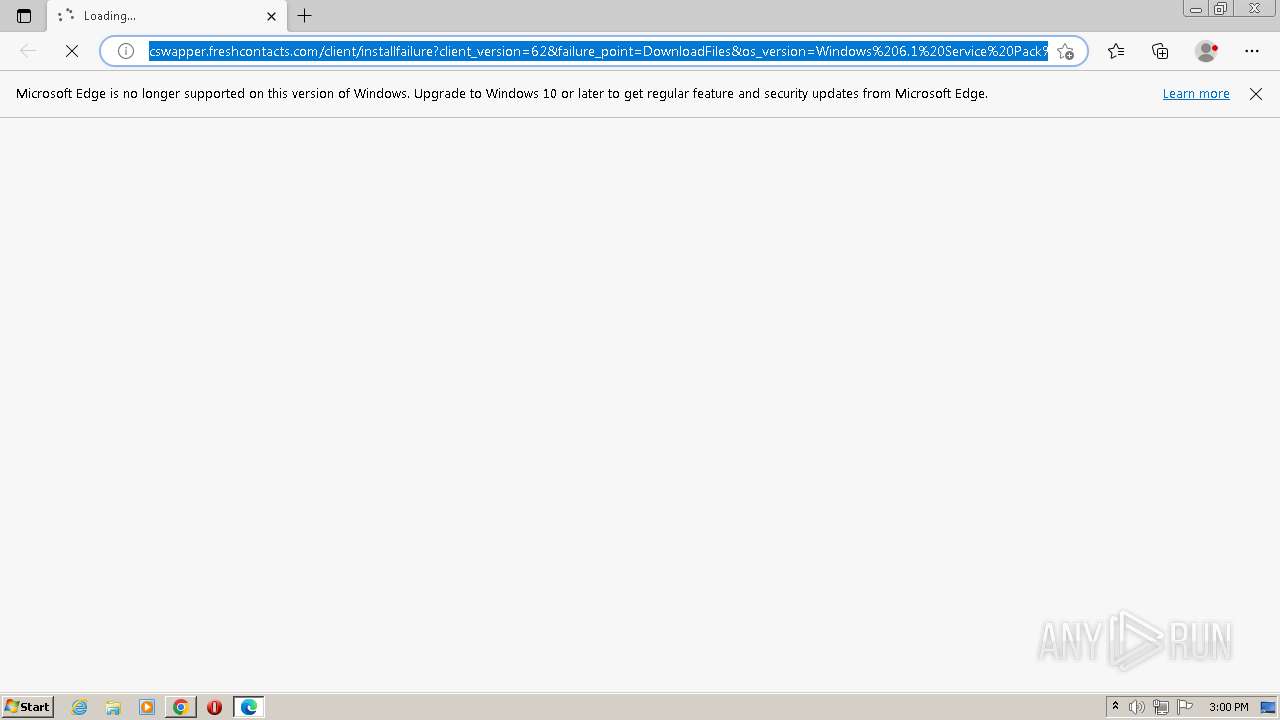This screenshot has height=720, width=1280.
Task: Open the user profile avatar
Action: click(x=1206, y=51)
